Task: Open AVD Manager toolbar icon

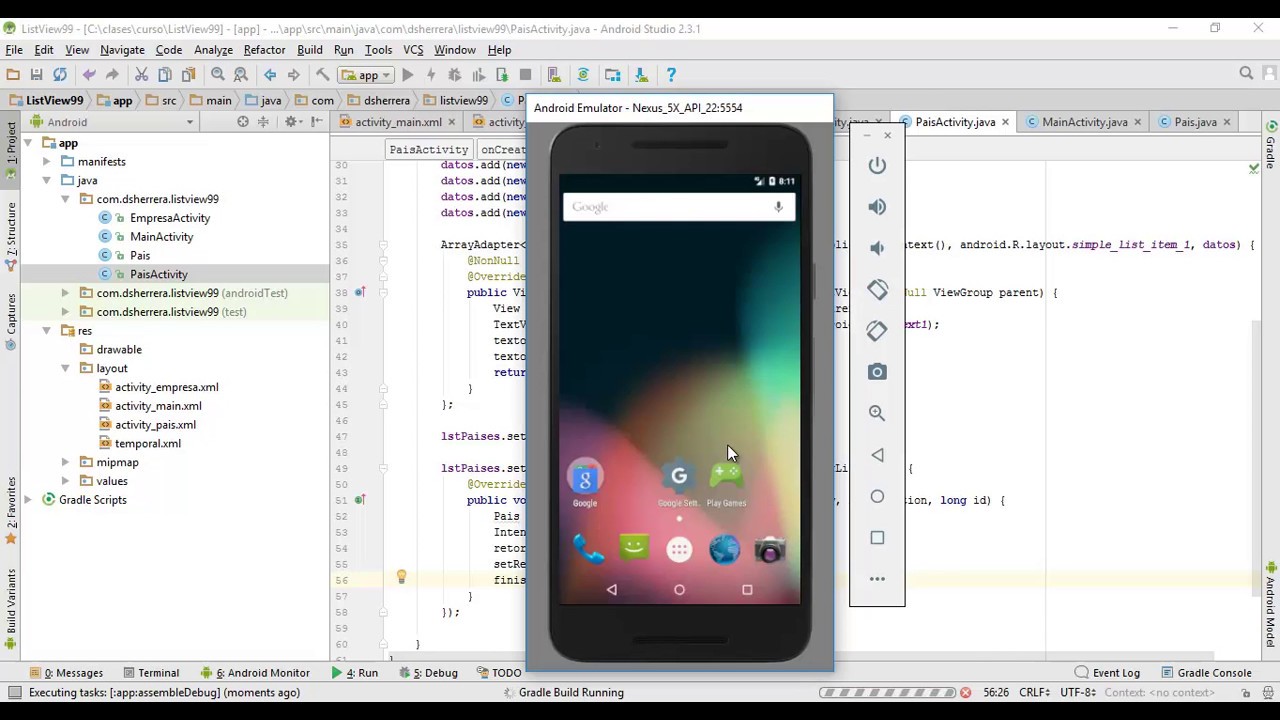Action: (x=553, y=75)
